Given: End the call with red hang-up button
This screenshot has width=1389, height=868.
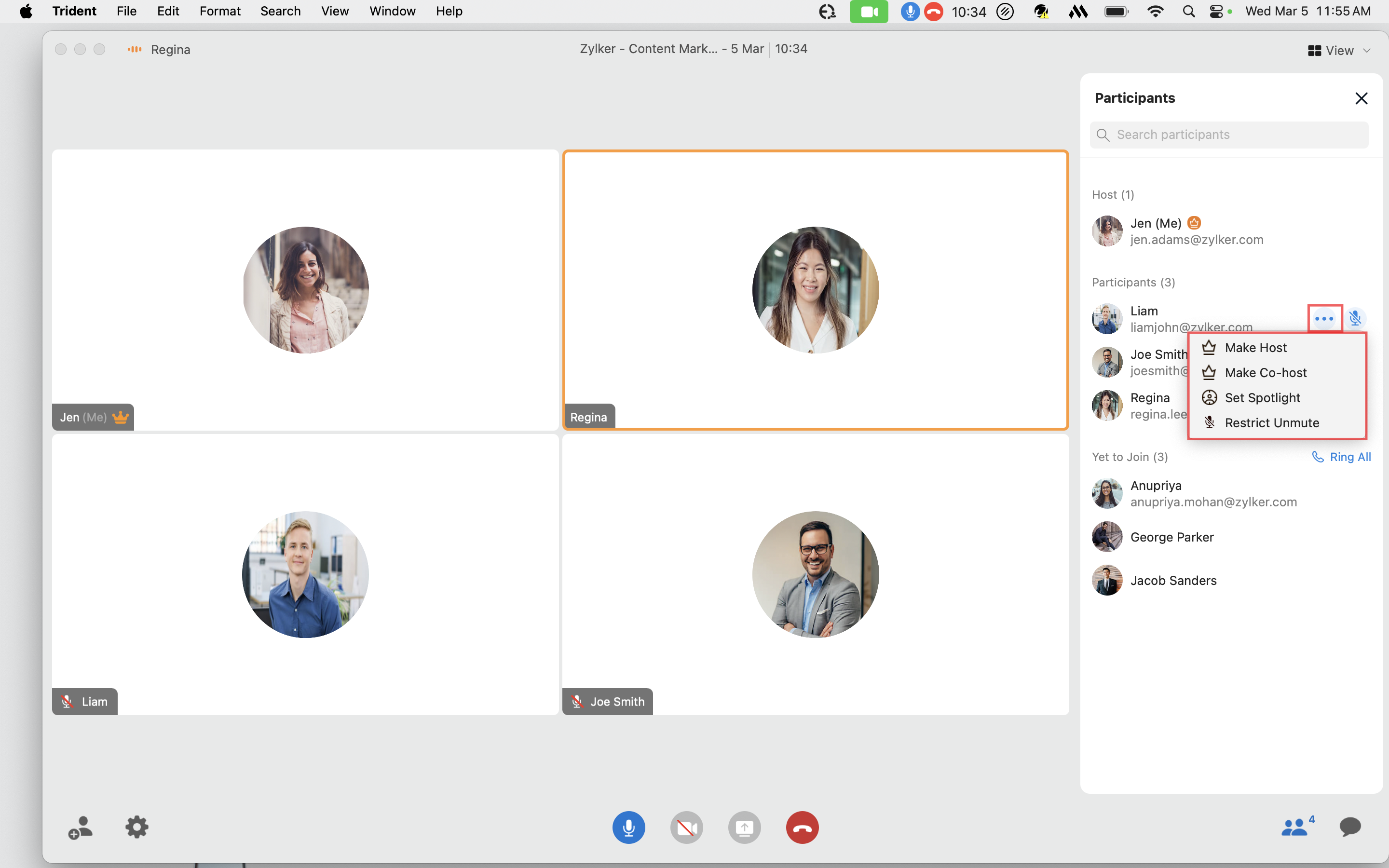Looking at the screenshot, I should (x=802, y=827).
